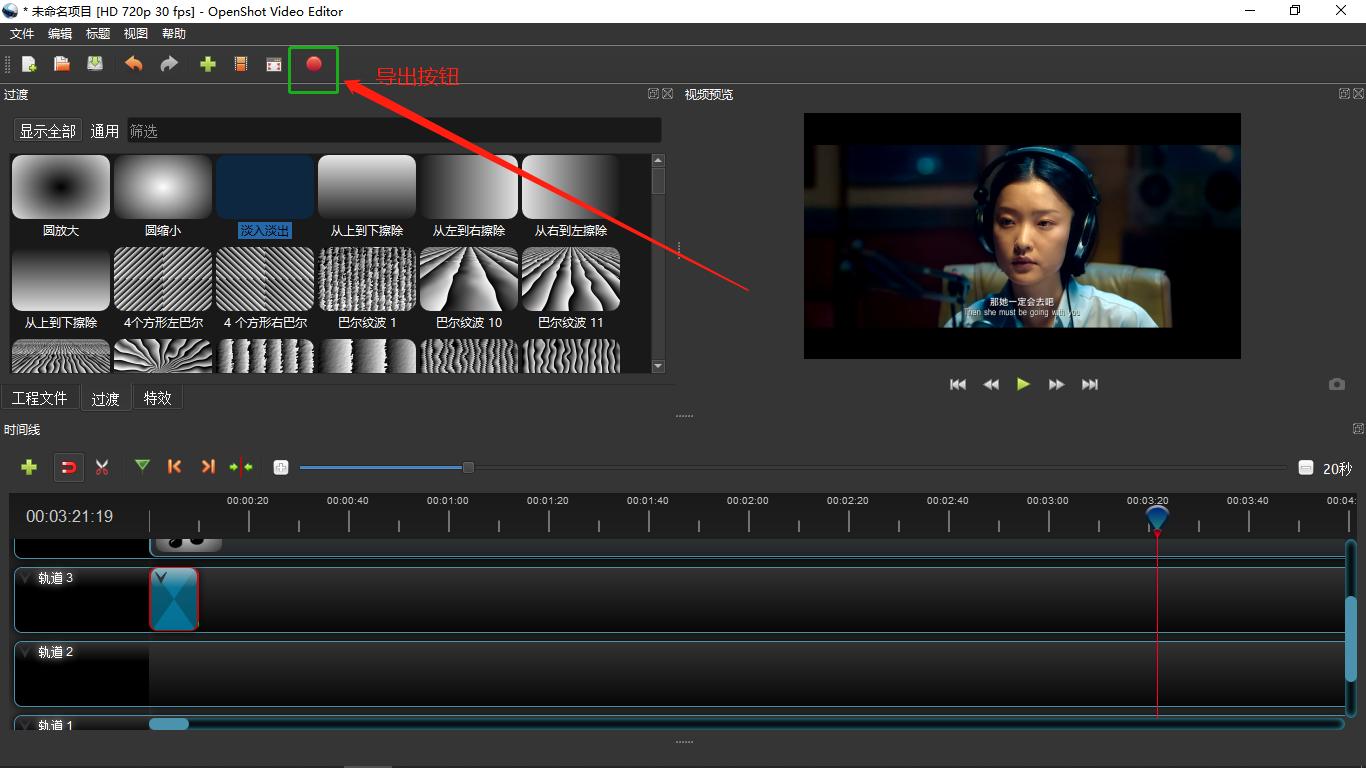
Task: Jump to the previous marker
Action: click(x=175, y=467)
